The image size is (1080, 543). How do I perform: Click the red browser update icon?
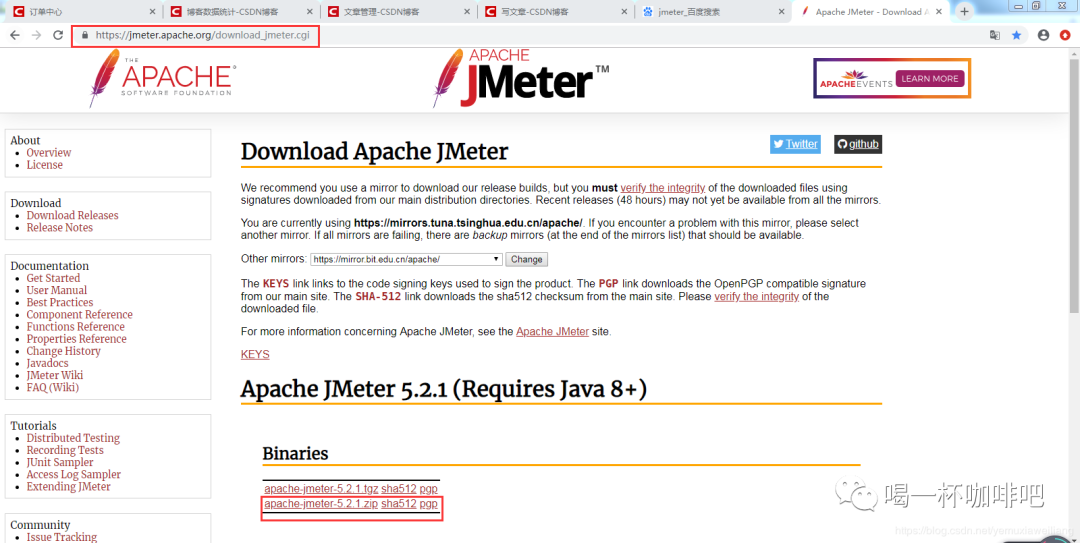(x=1066, y=35)
